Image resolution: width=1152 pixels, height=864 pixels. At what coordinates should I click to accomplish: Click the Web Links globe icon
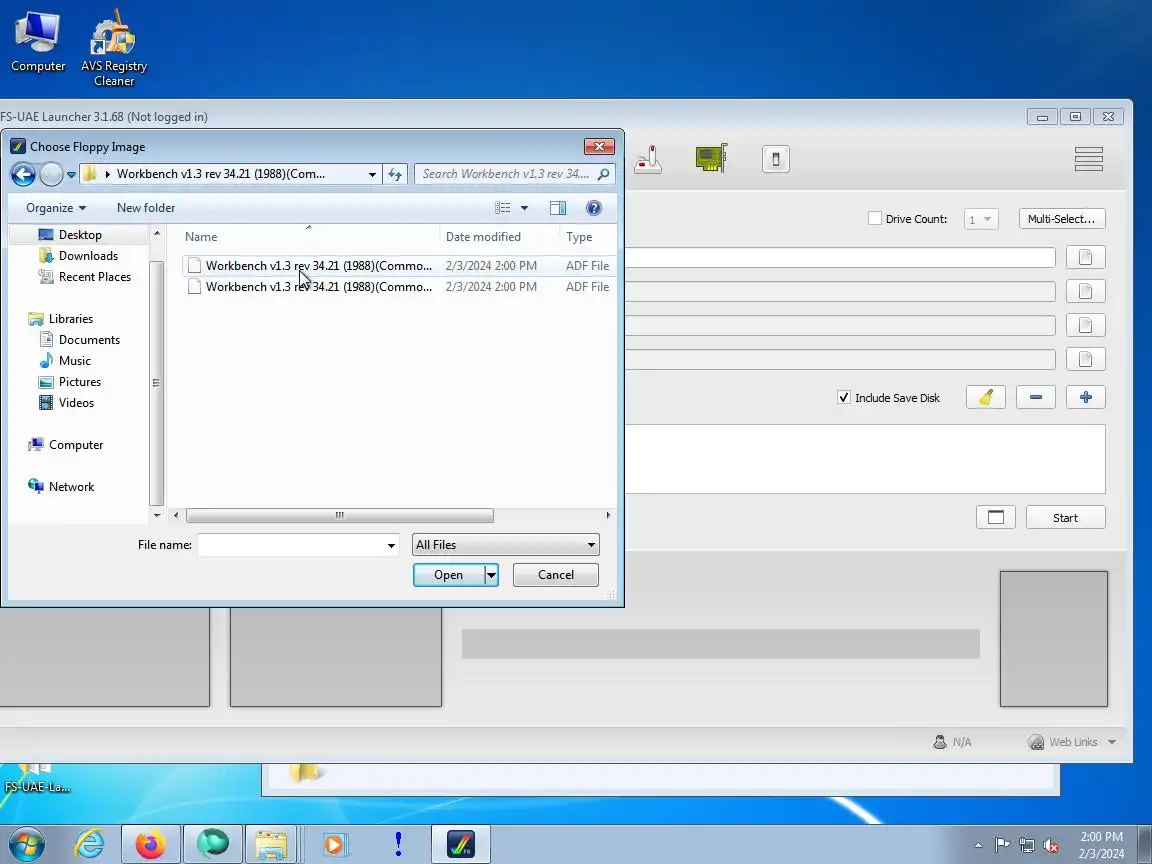pos(1036,742)
